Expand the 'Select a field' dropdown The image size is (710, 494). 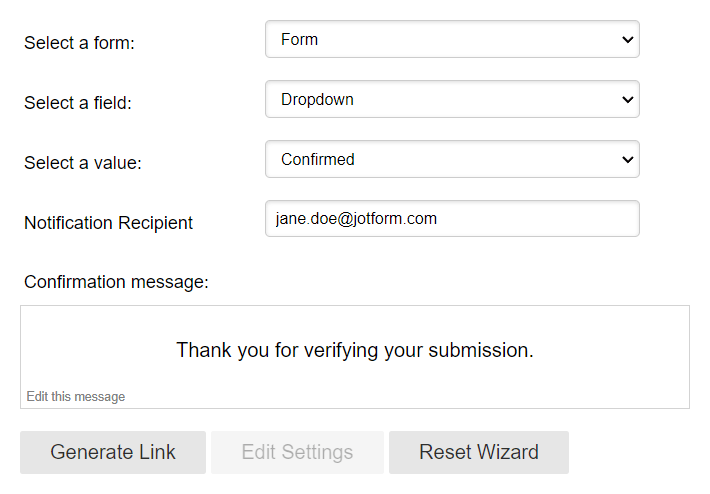click(x=451, y=100)
